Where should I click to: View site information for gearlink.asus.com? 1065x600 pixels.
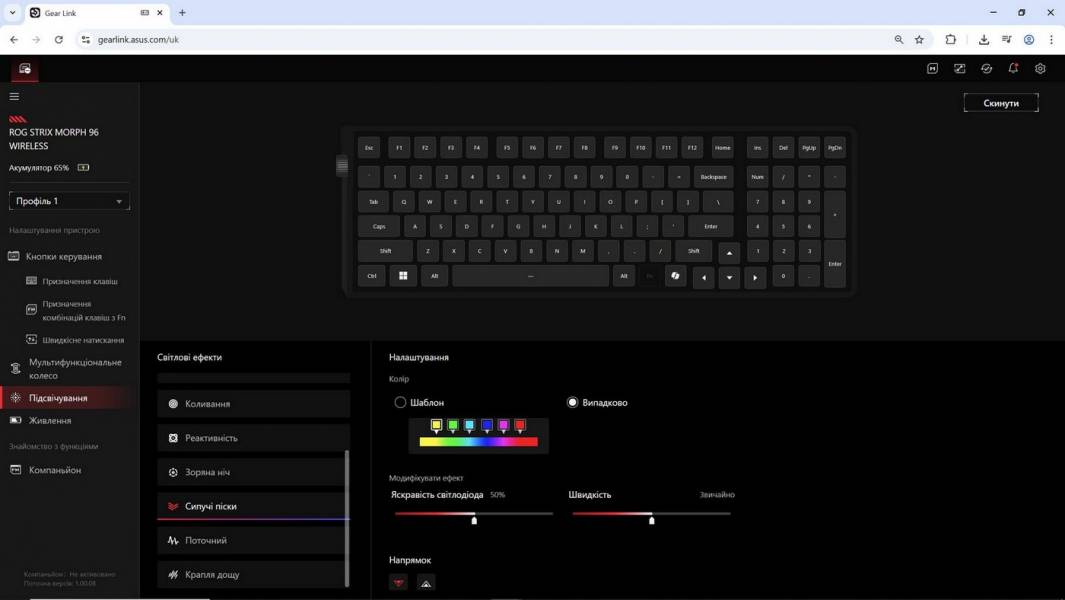(86, 39)
